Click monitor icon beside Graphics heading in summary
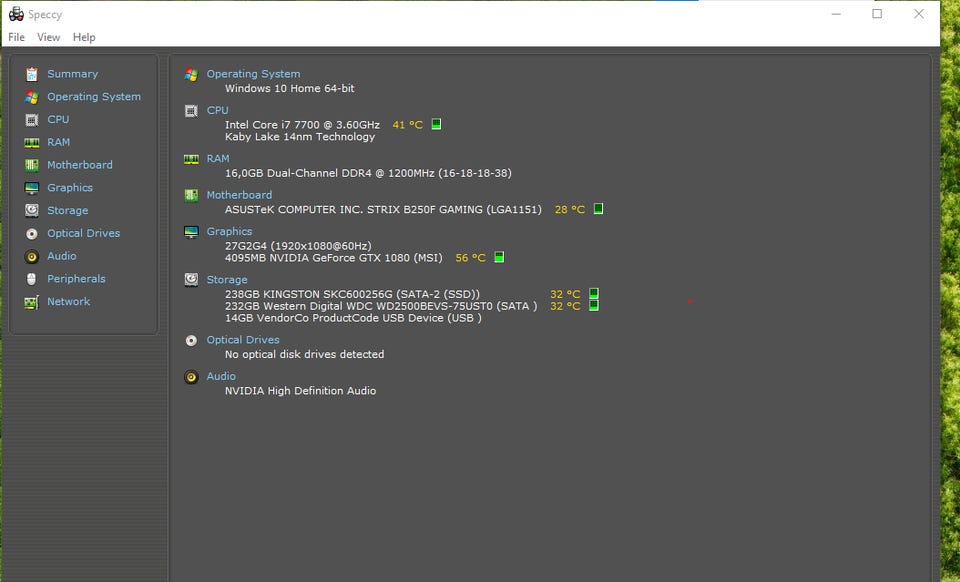The height and width of the screenshot is (582, 960). (191, 232)
